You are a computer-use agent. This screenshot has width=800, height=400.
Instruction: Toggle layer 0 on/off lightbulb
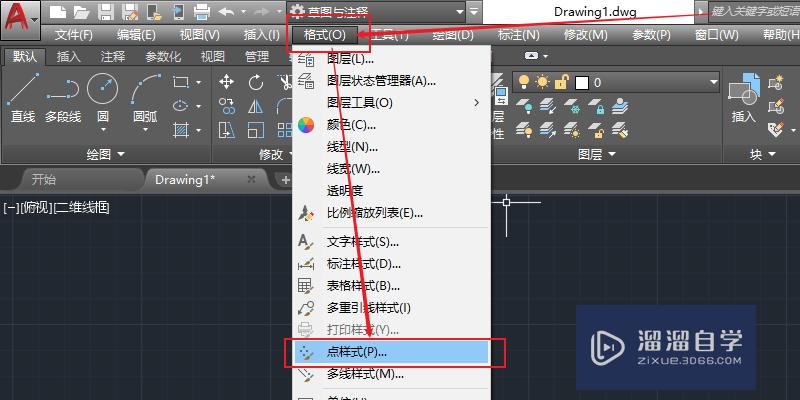523,82
